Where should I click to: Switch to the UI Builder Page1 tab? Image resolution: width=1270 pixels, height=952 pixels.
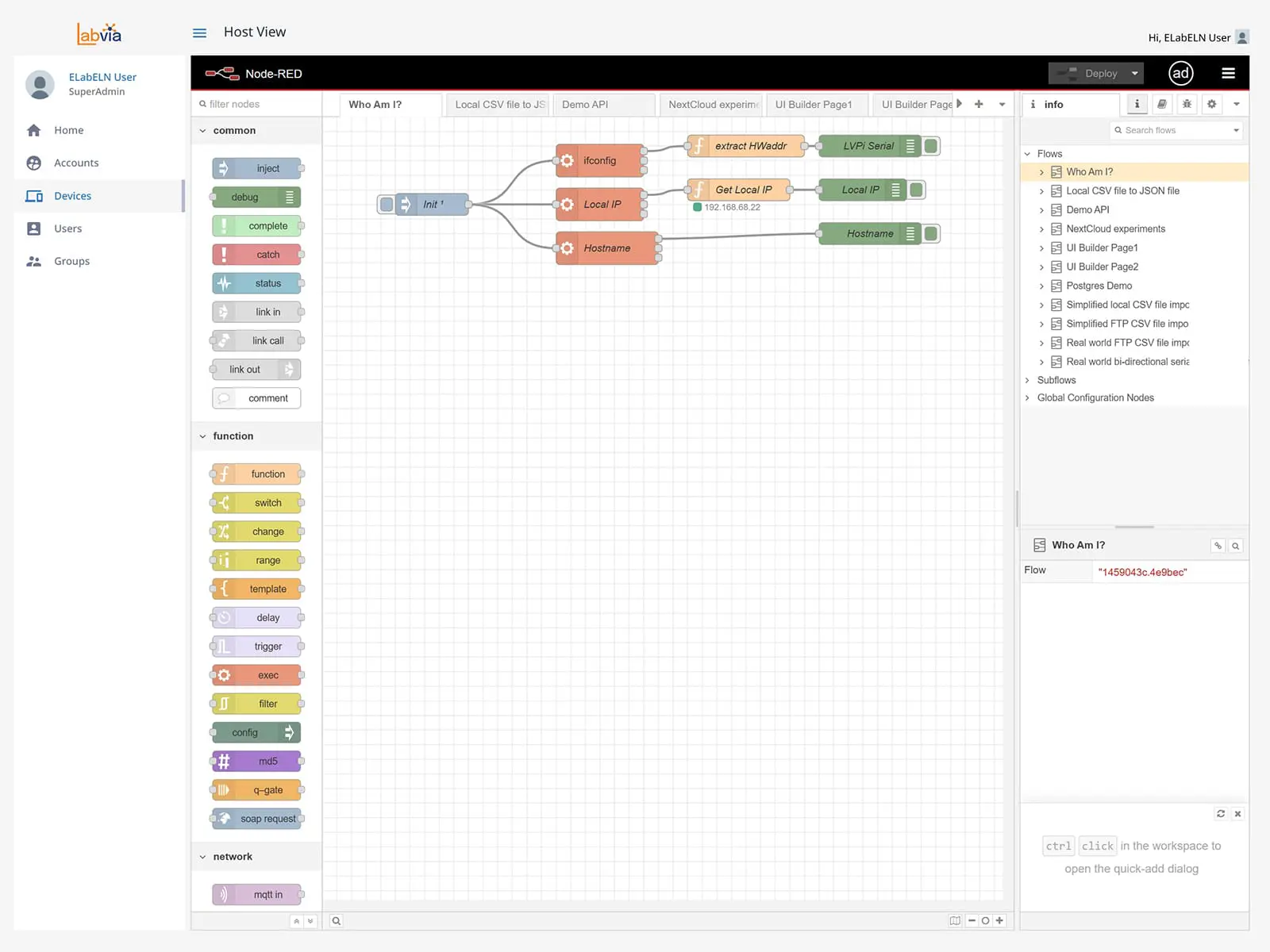pos(814,104)
